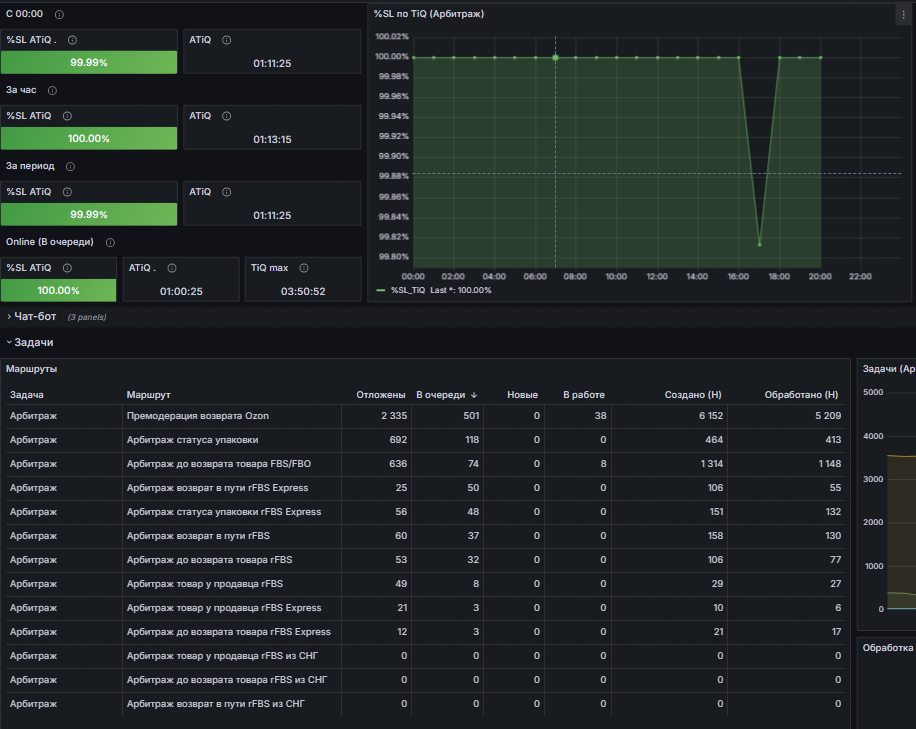Click the Маршруты panel title
Screen dimensions: 916x729
pyautogui.click(x=32, y=369)
